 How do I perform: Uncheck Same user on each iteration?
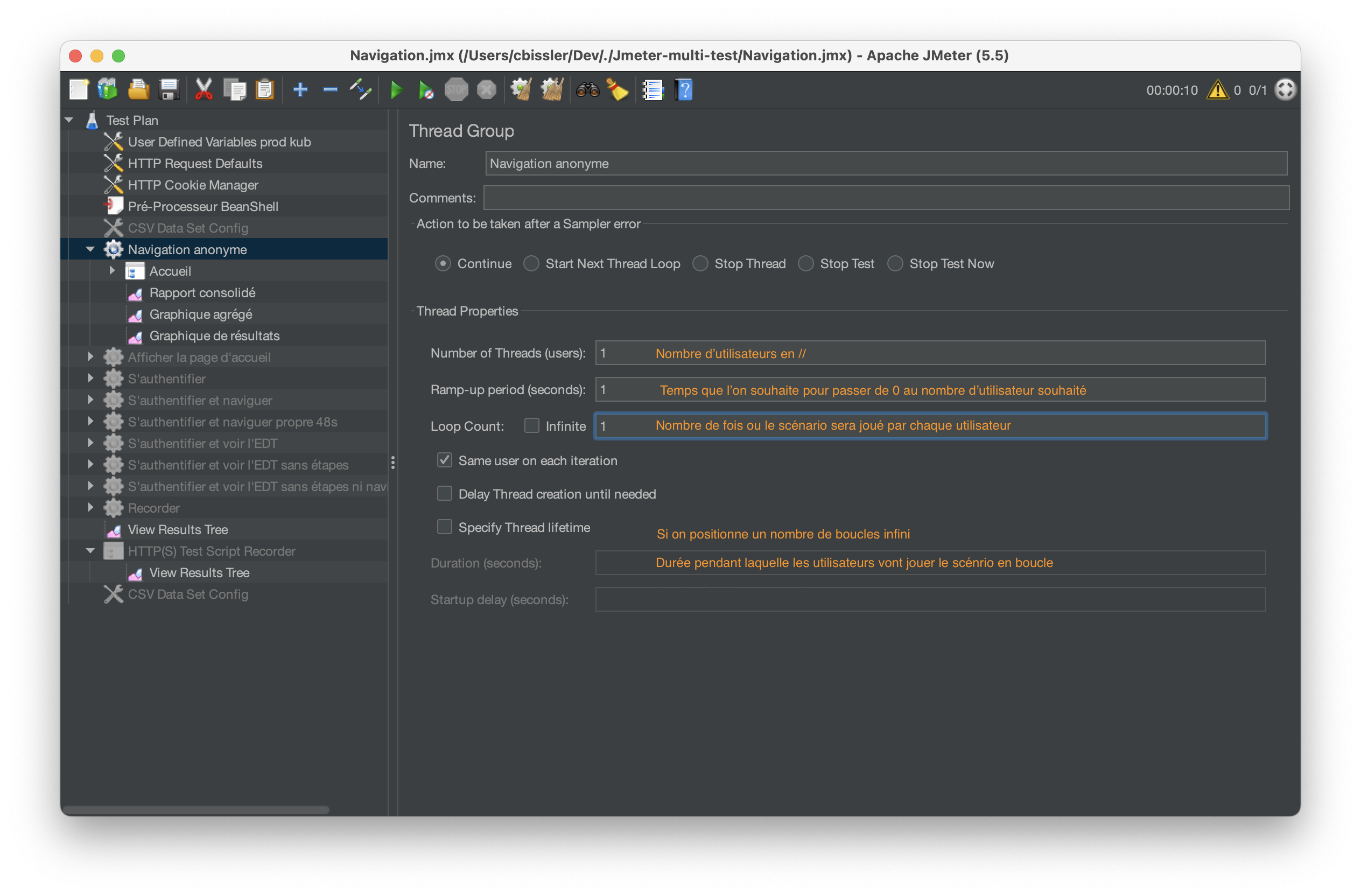click(444, 460)
